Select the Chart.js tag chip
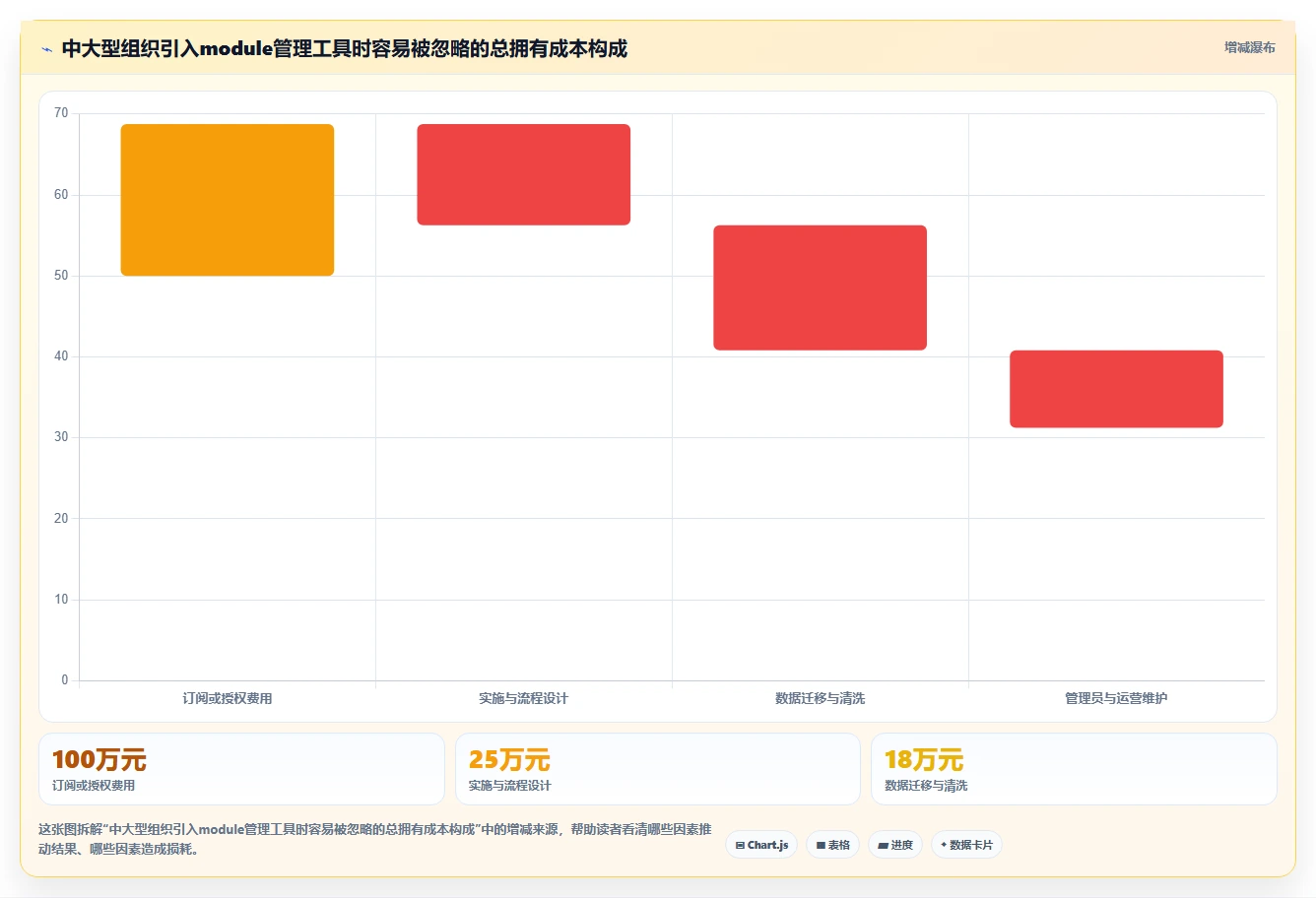 [761, 845]
